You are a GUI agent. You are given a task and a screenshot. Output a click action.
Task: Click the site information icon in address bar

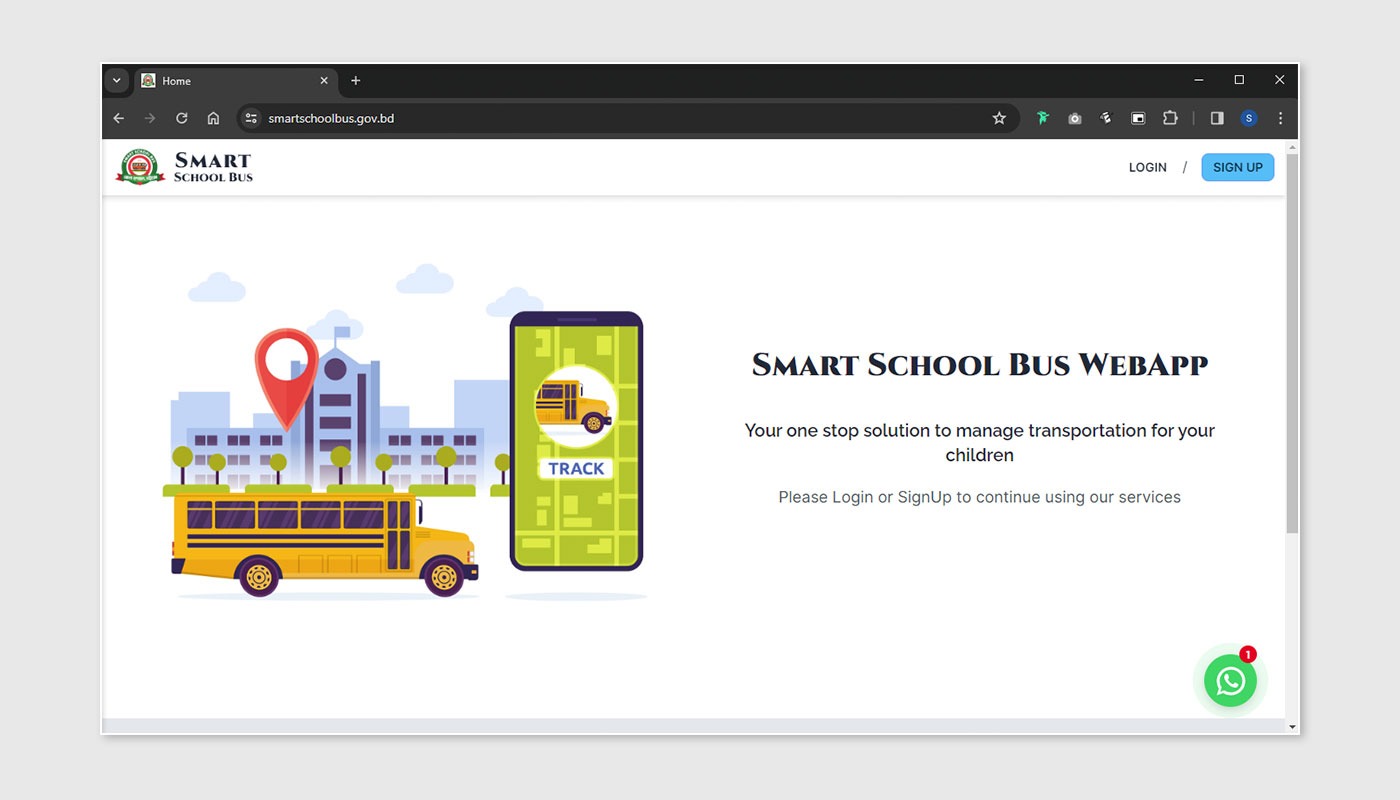(251, 118)
